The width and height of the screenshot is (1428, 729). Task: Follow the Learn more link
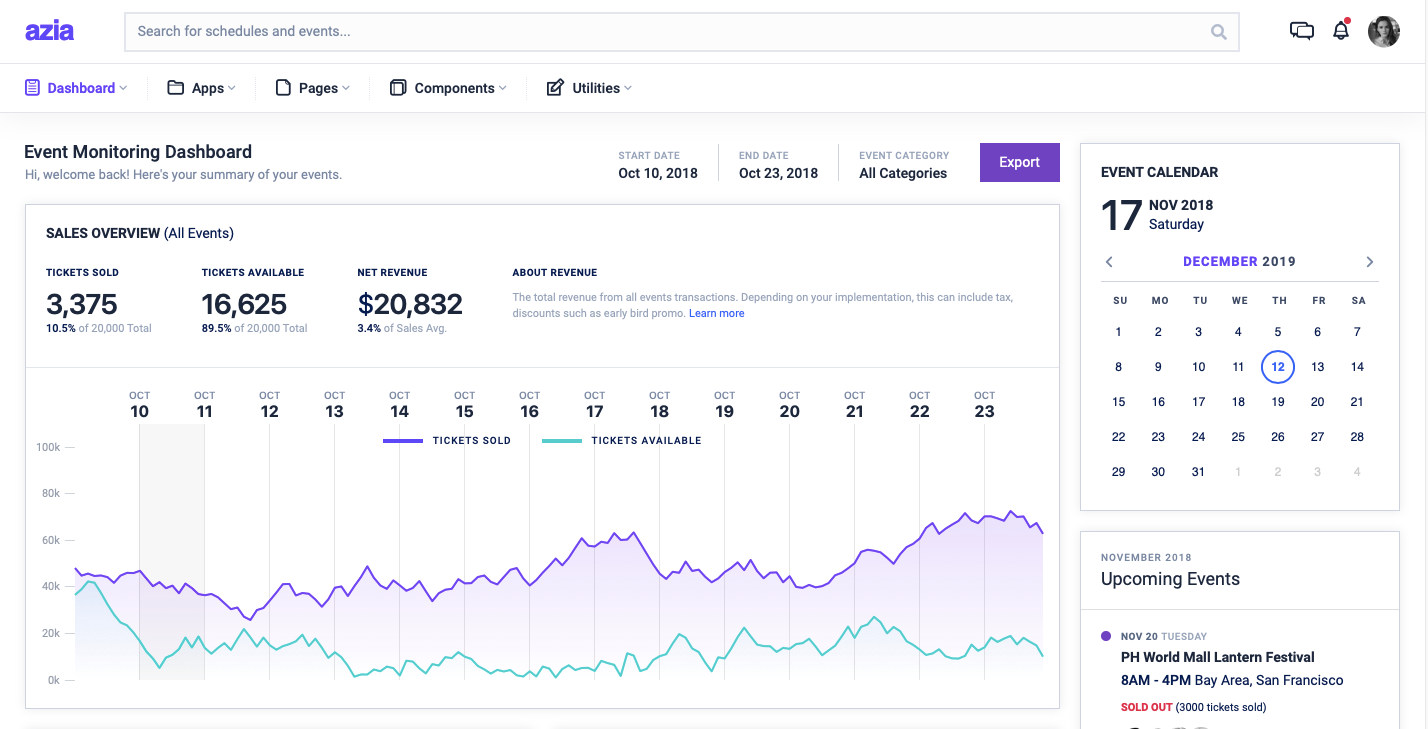[x=716, y=313]
